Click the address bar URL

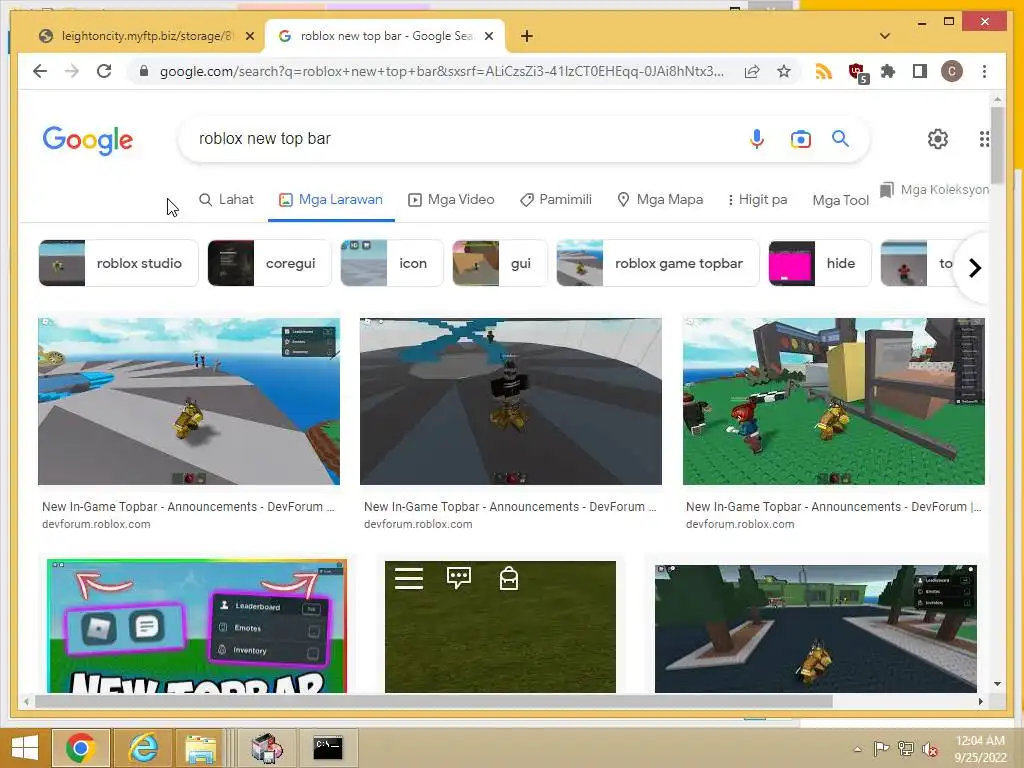[x=441, y=71]
